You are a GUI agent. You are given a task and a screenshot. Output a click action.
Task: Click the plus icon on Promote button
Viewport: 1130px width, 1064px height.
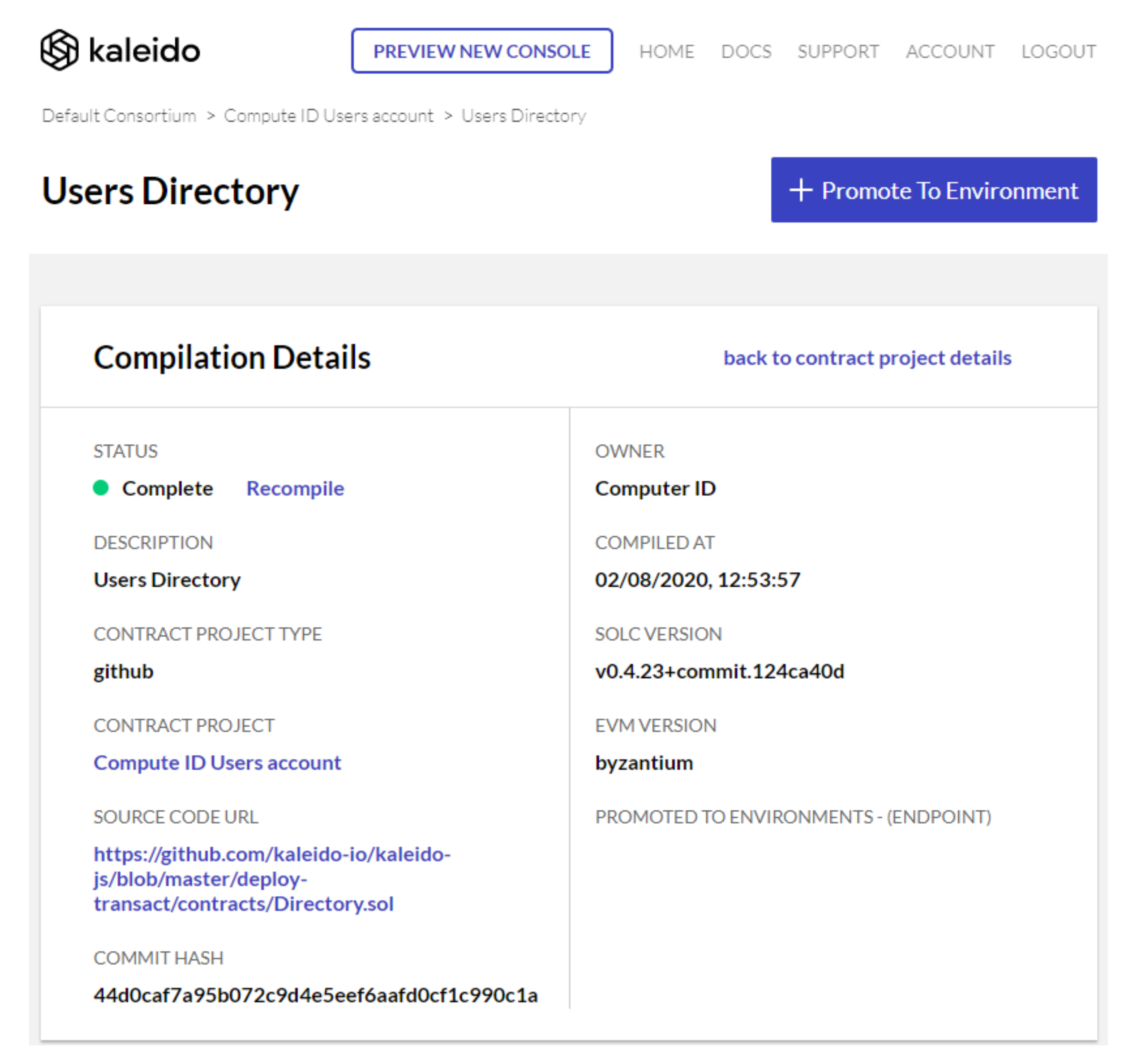[801, 190]
